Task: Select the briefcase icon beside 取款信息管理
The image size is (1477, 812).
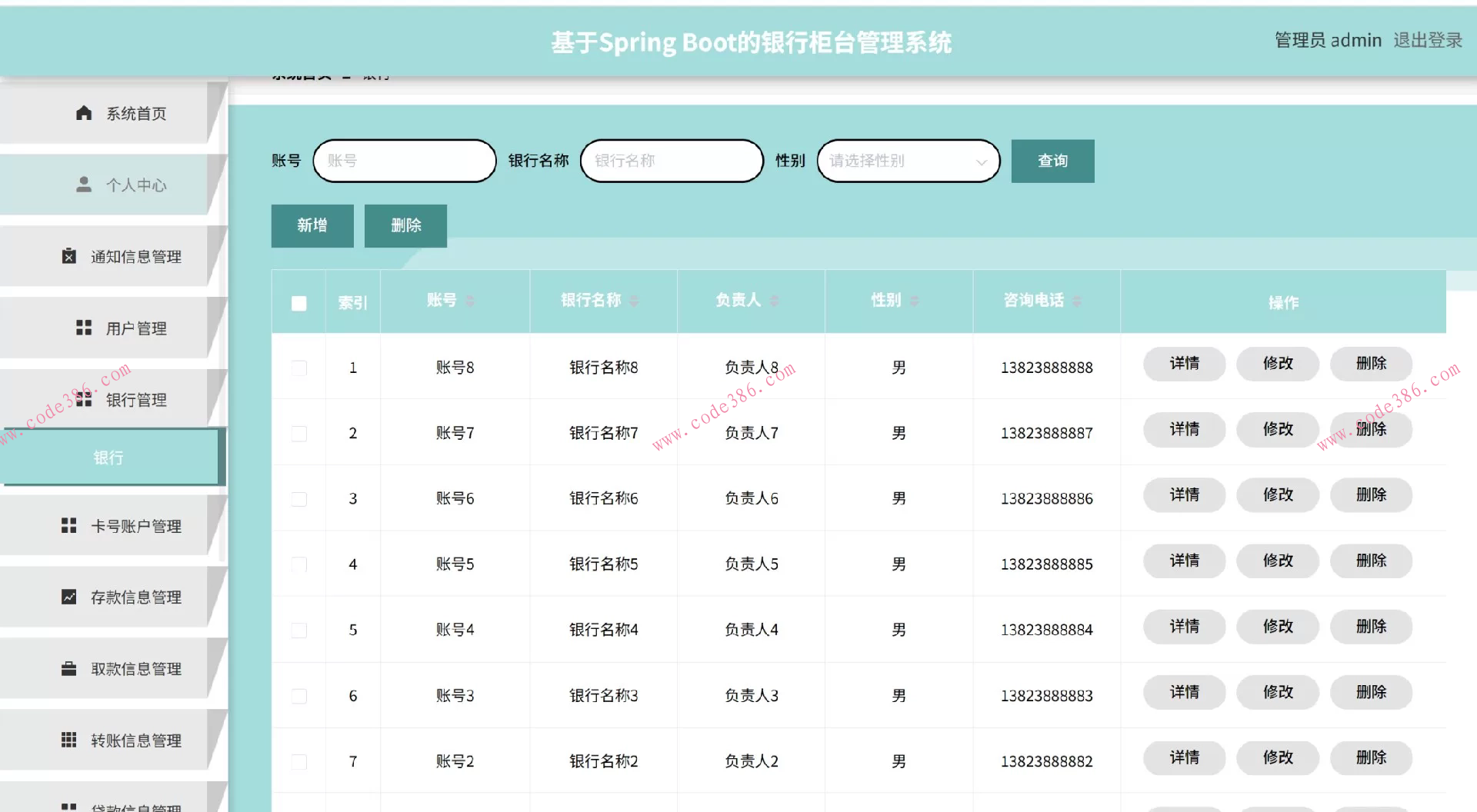Action: (68, 668)
